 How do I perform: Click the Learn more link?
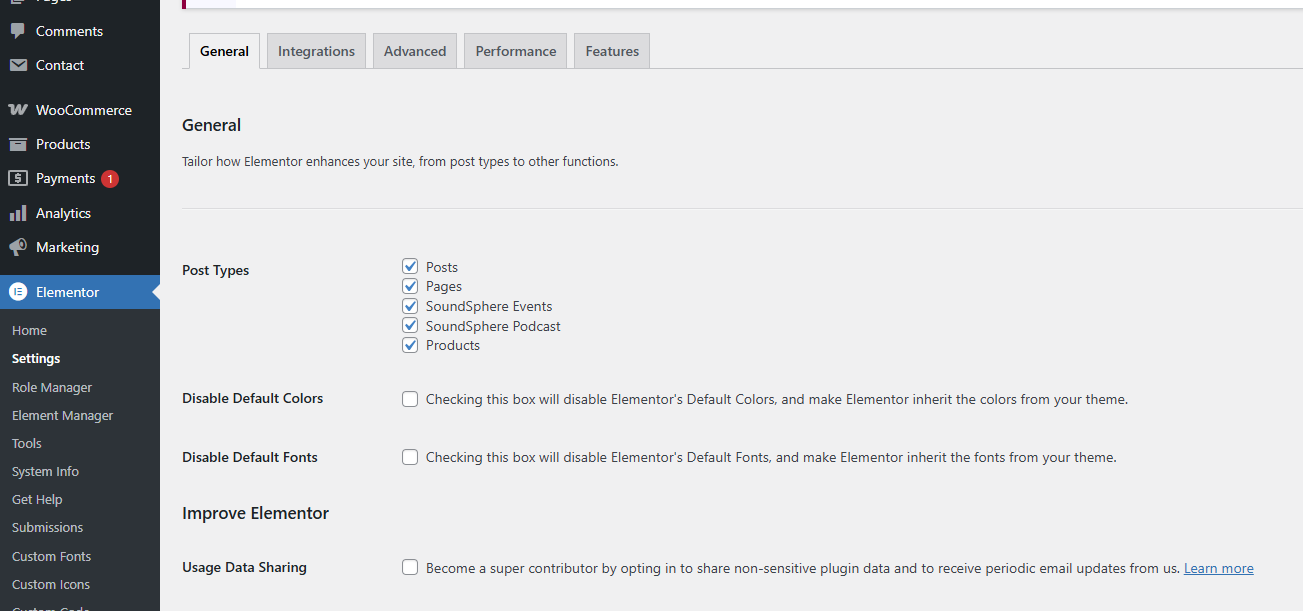click(1218, 568)
